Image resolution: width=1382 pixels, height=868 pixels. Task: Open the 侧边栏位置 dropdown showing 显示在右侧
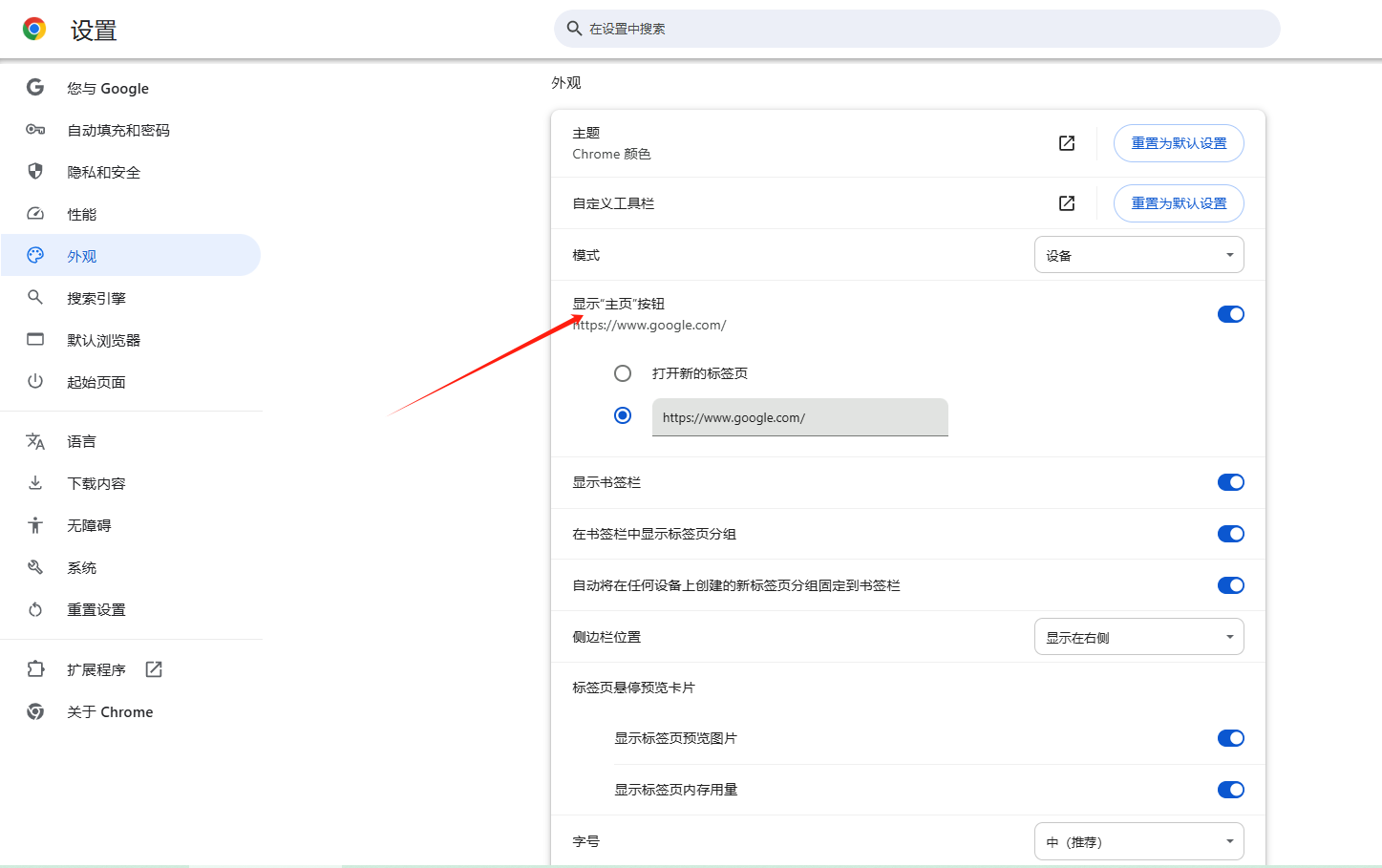click(x=1138, y=637)
